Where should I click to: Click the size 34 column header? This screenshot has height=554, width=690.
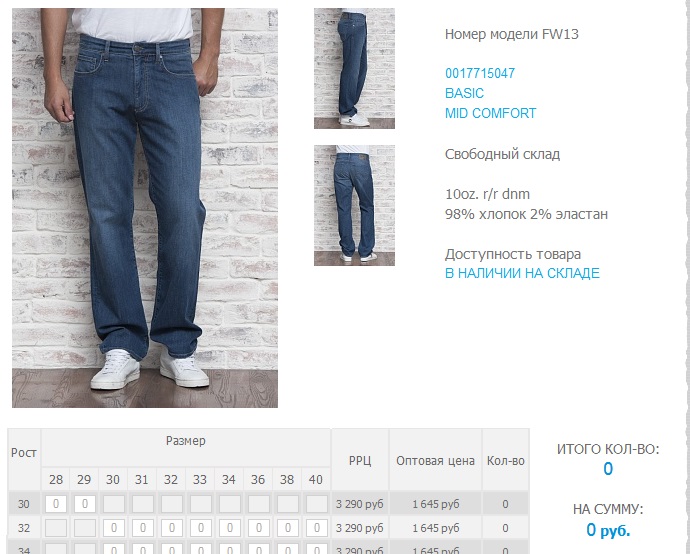[x=229, y=479]
